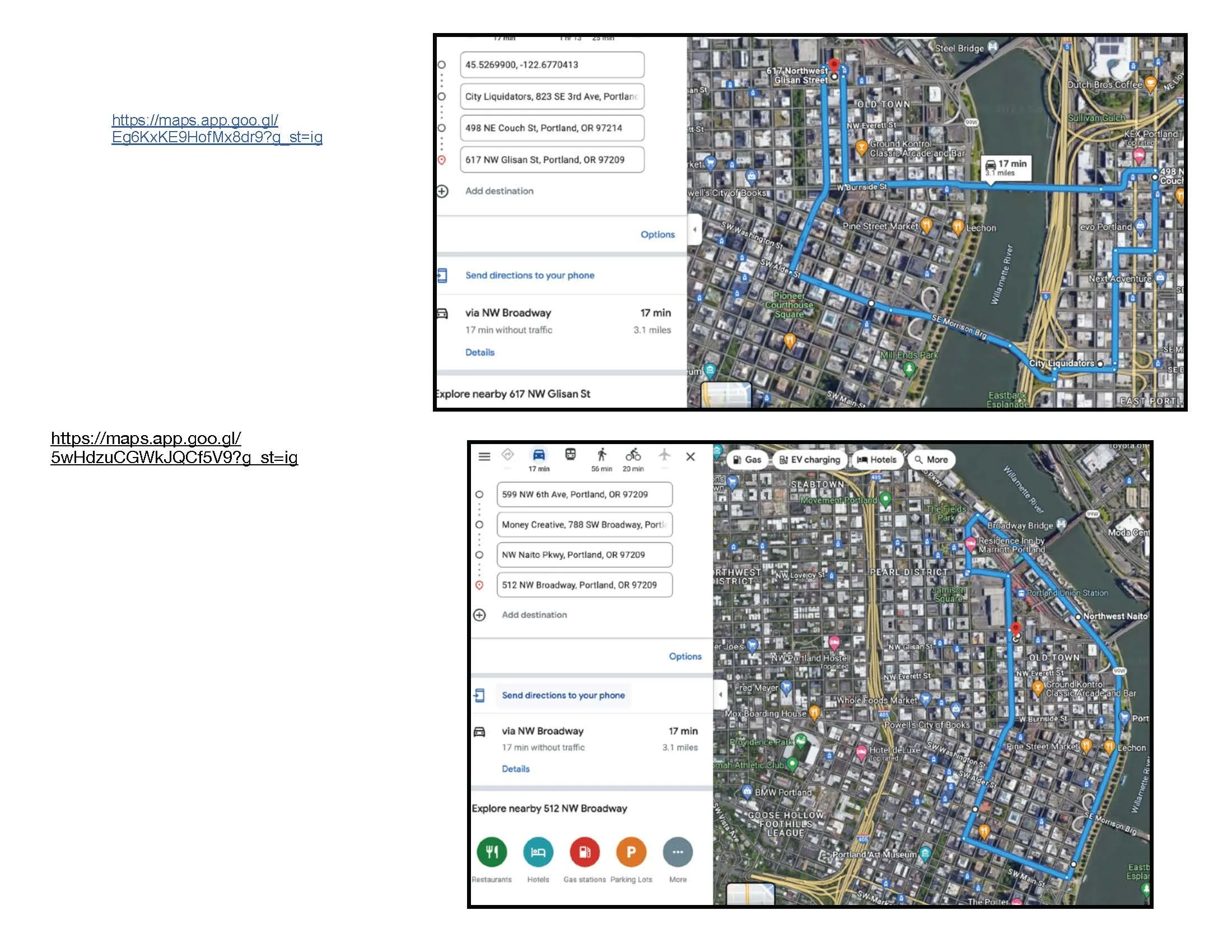Click the red Gas stations explore icon
This screenshot has height=952, width=1232.
pyautogui.click(x=585, y=852)
